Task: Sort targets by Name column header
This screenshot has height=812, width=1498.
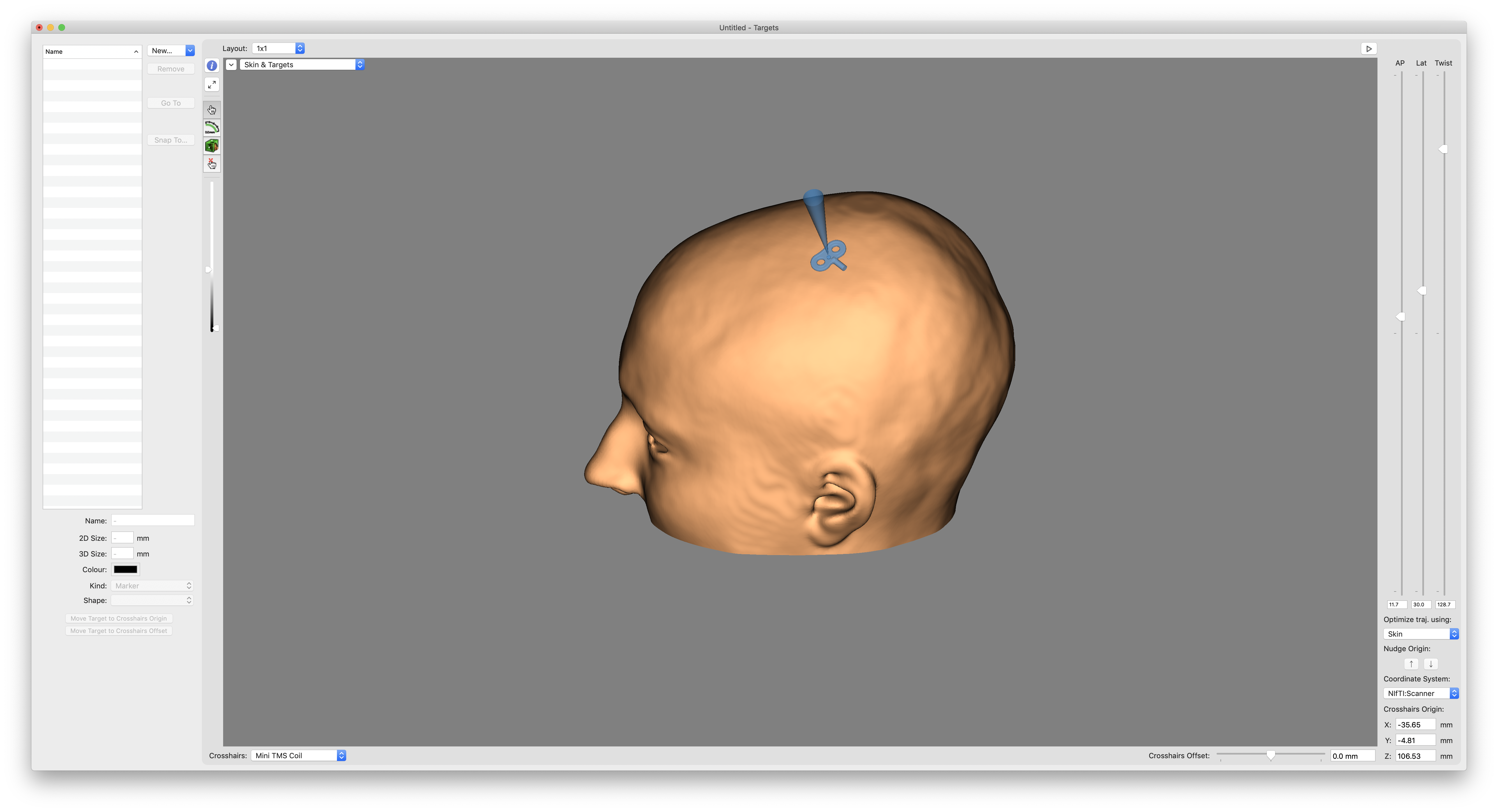Action: [92, 52]
